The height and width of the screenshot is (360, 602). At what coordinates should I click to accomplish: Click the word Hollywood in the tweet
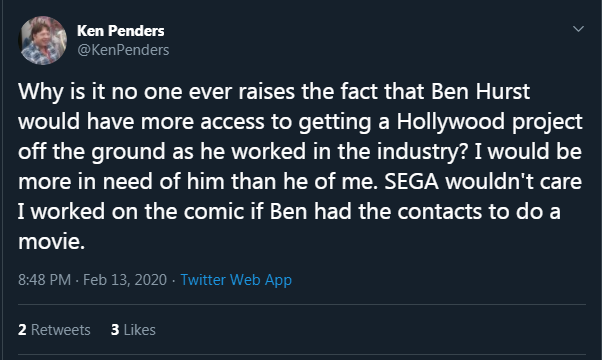tap(451, 122)
